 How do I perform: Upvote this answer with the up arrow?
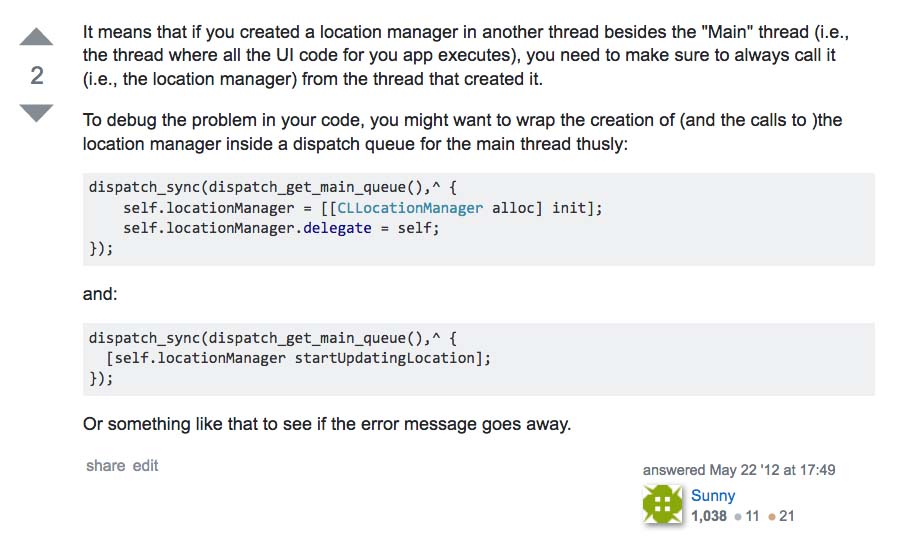36,39
